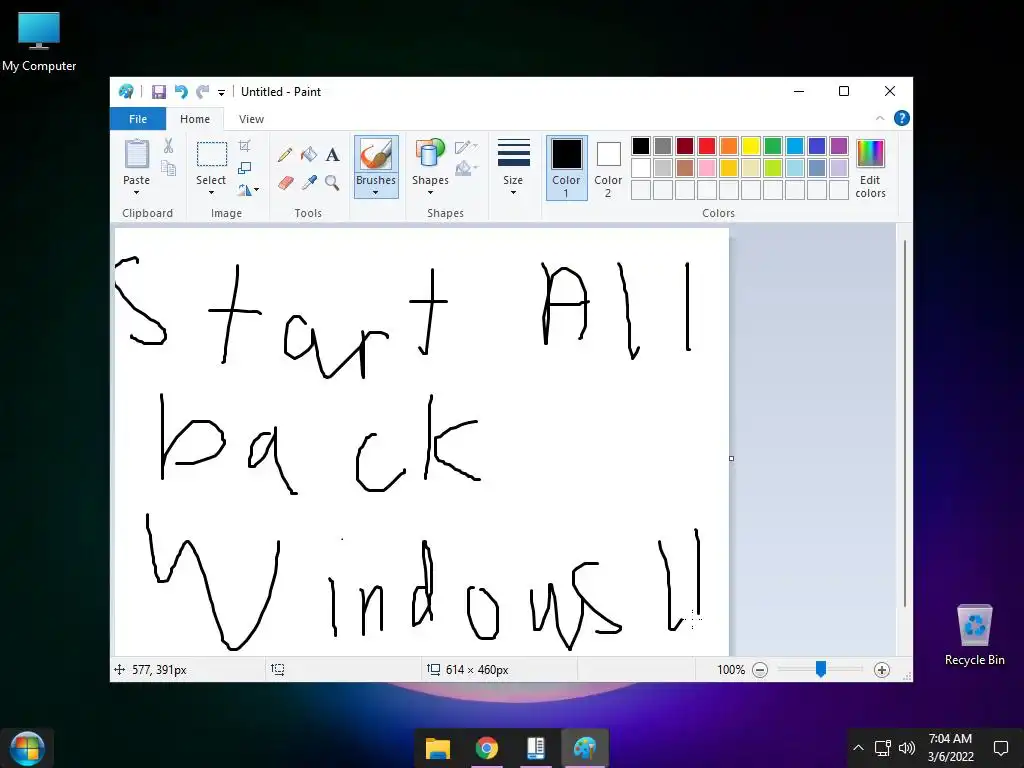
Task: Click the Undo arrow icon
Action: point(181,91)
